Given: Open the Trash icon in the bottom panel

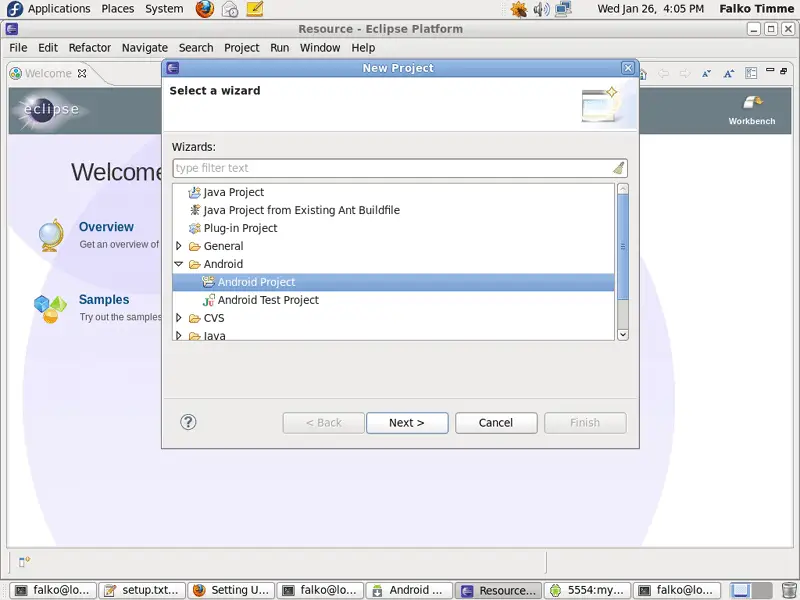Looking at the screenshot, I should 789,590.
